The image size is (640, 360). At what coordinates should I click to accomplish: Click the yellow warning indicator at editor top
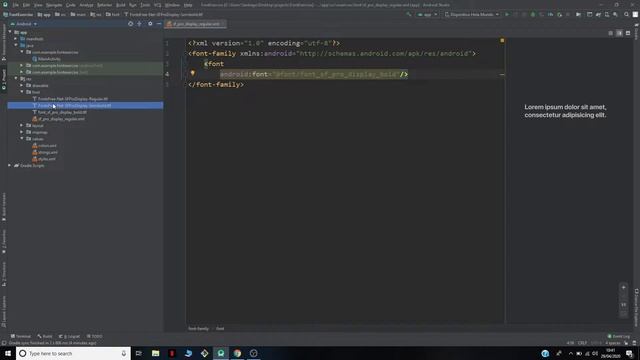[x=502, y=40]
